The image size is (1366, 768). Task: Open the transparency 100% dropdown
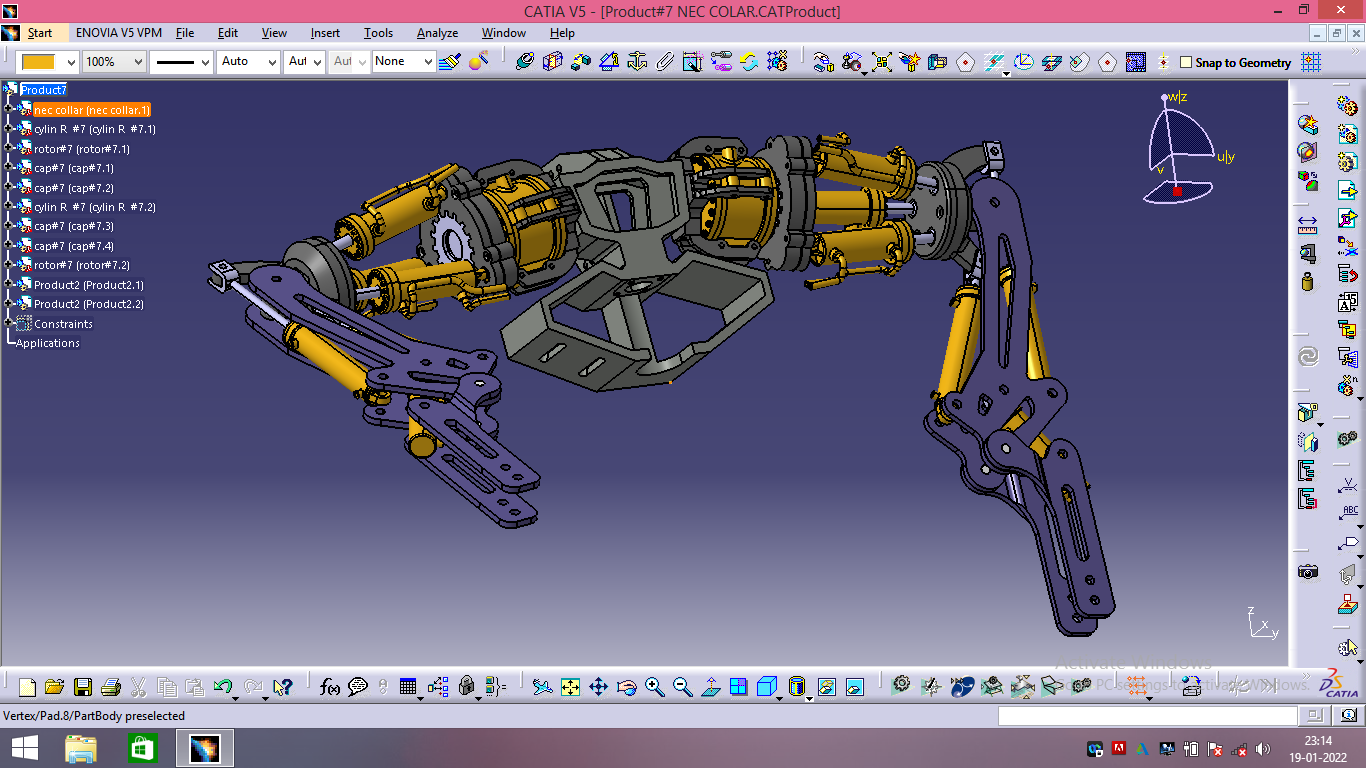pyautogui.click(x=136, y=62)
